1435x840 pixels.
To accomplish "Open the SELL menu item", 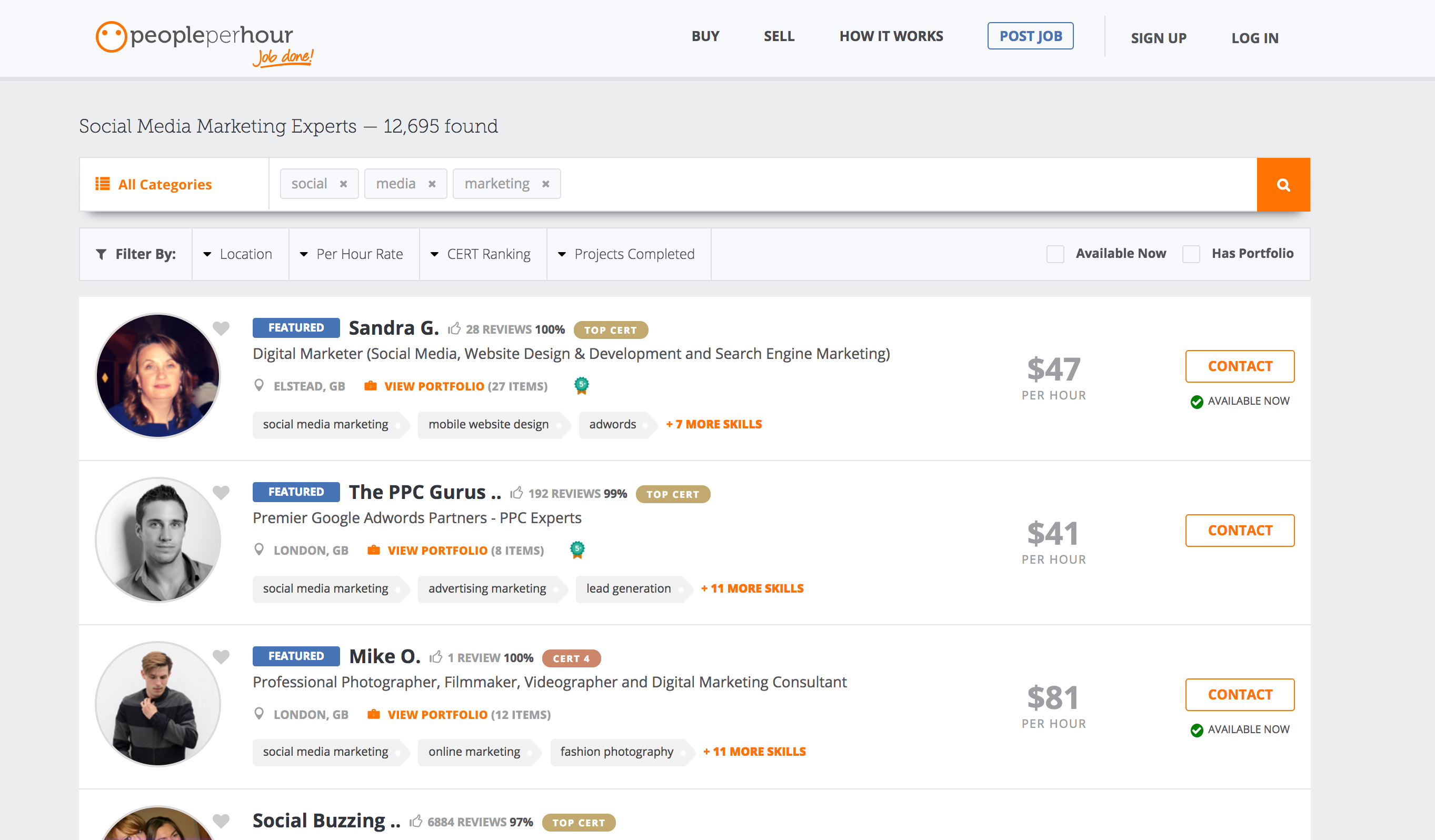I will (x=779, y=36).
